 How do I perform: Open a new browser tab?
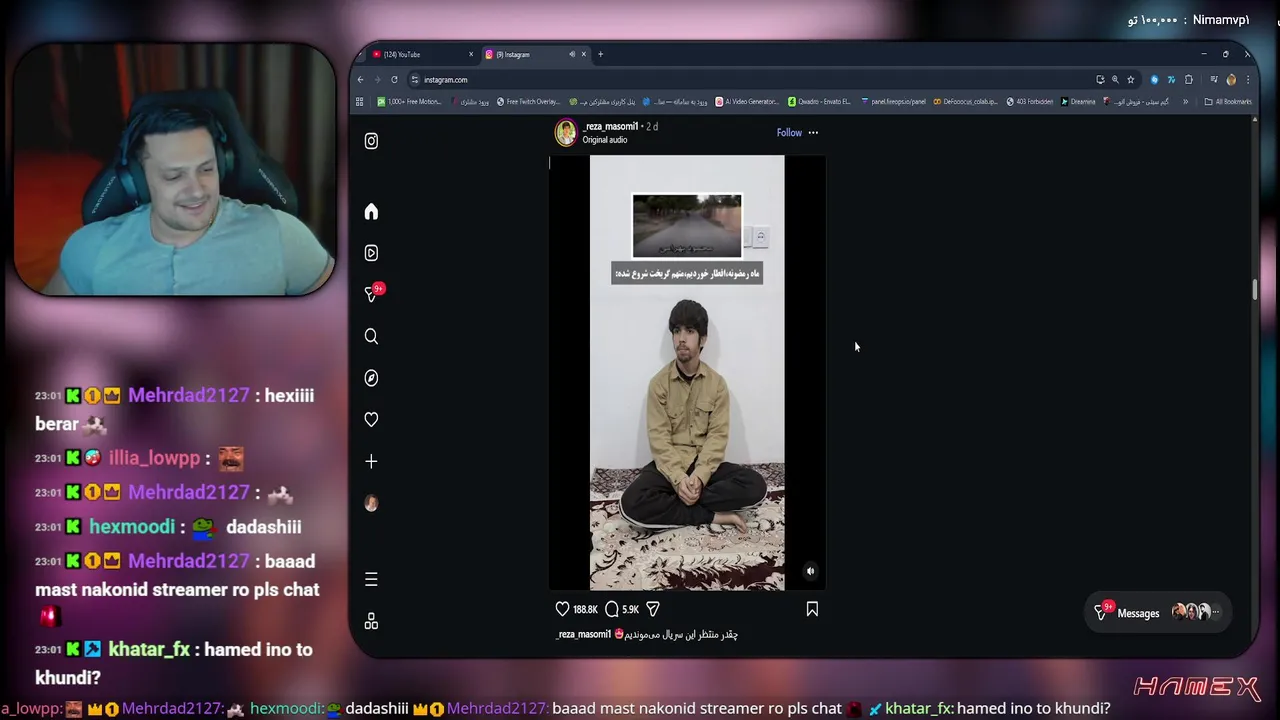[600, 54]
